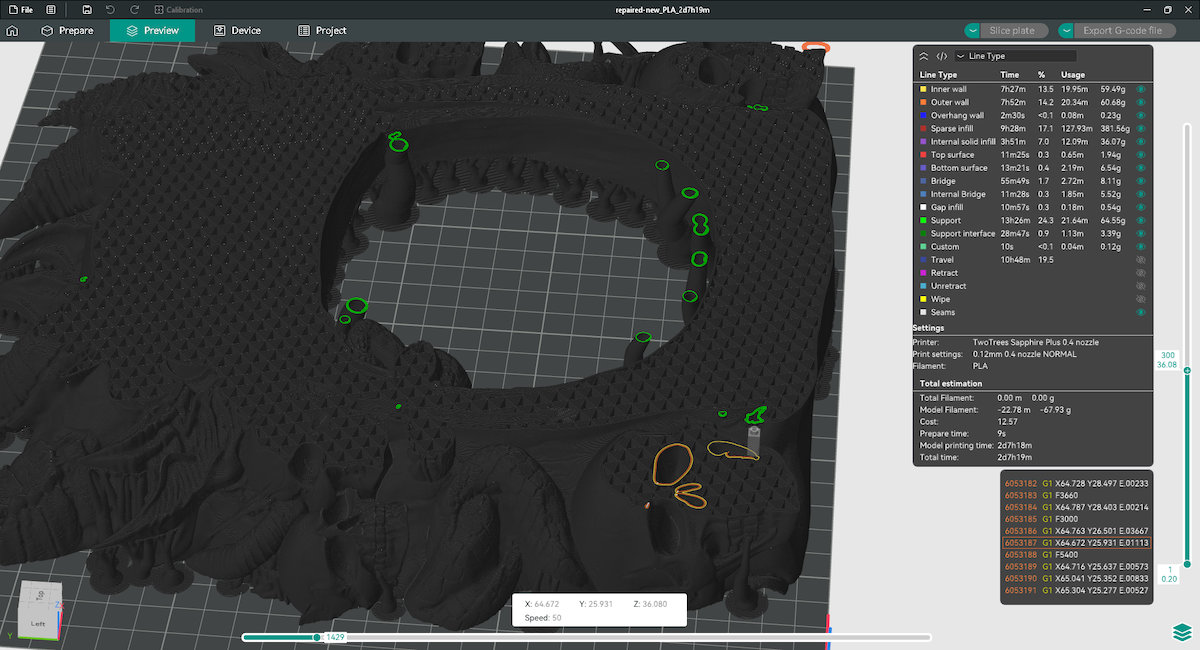Show Travel moves using eye icon

click(1140, 260)
